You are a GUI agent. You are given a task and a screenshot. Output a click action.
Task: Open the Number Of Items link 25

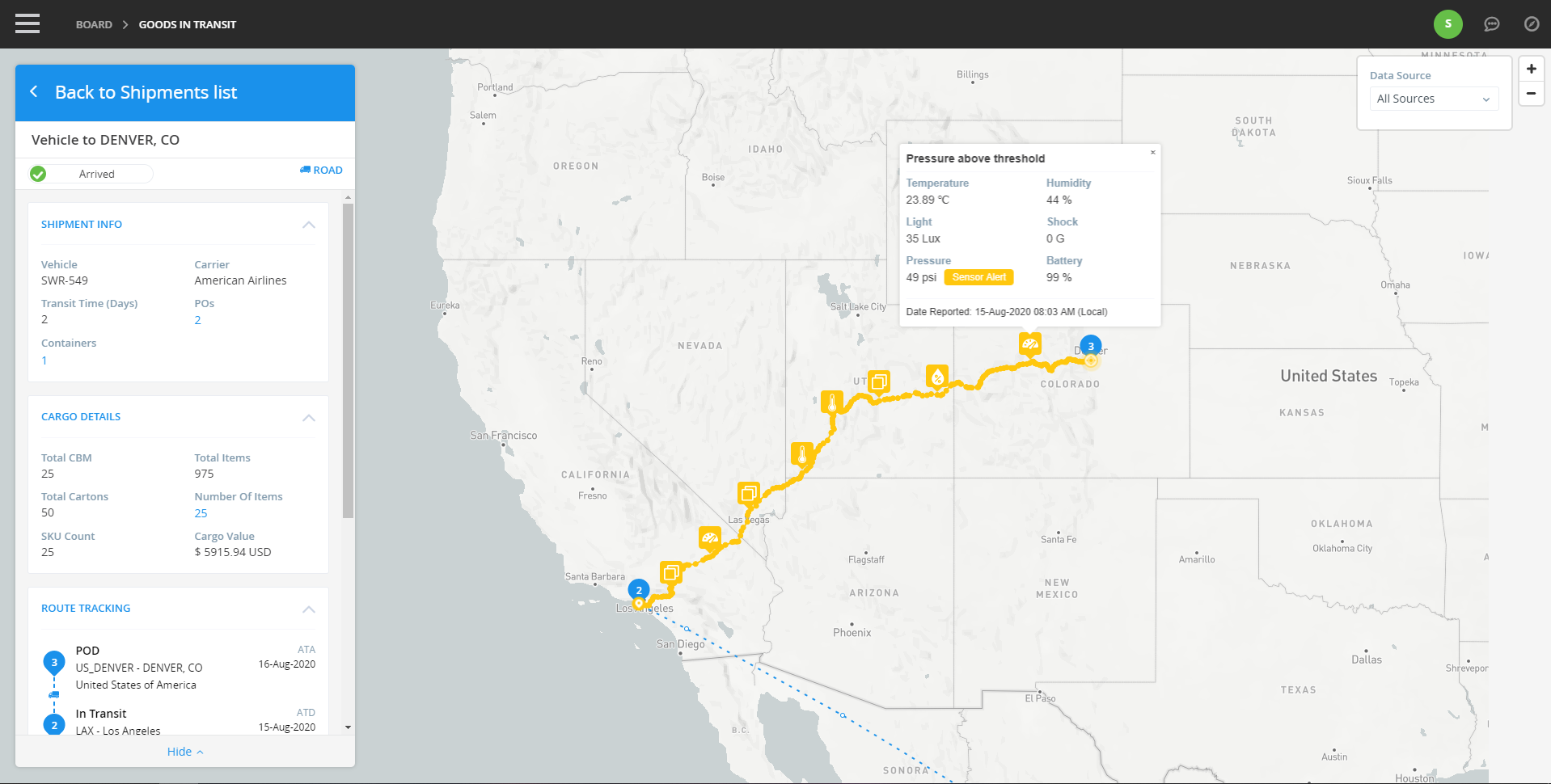(201, 513)
